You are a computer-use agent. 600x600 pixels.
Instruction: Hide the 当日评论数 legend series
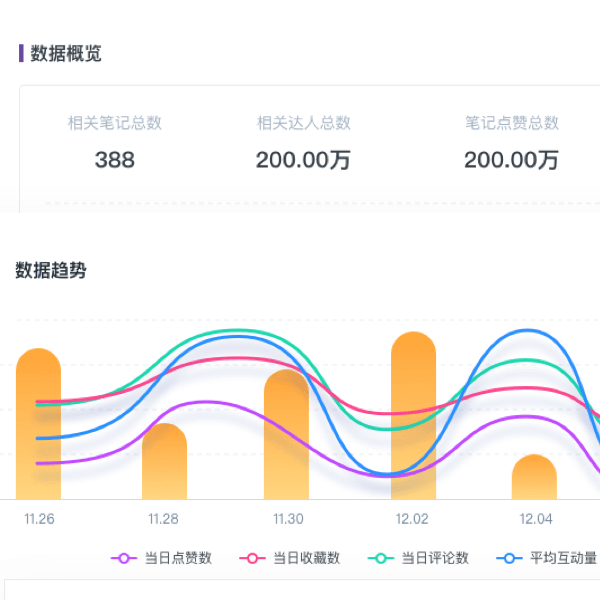[418, 558]
